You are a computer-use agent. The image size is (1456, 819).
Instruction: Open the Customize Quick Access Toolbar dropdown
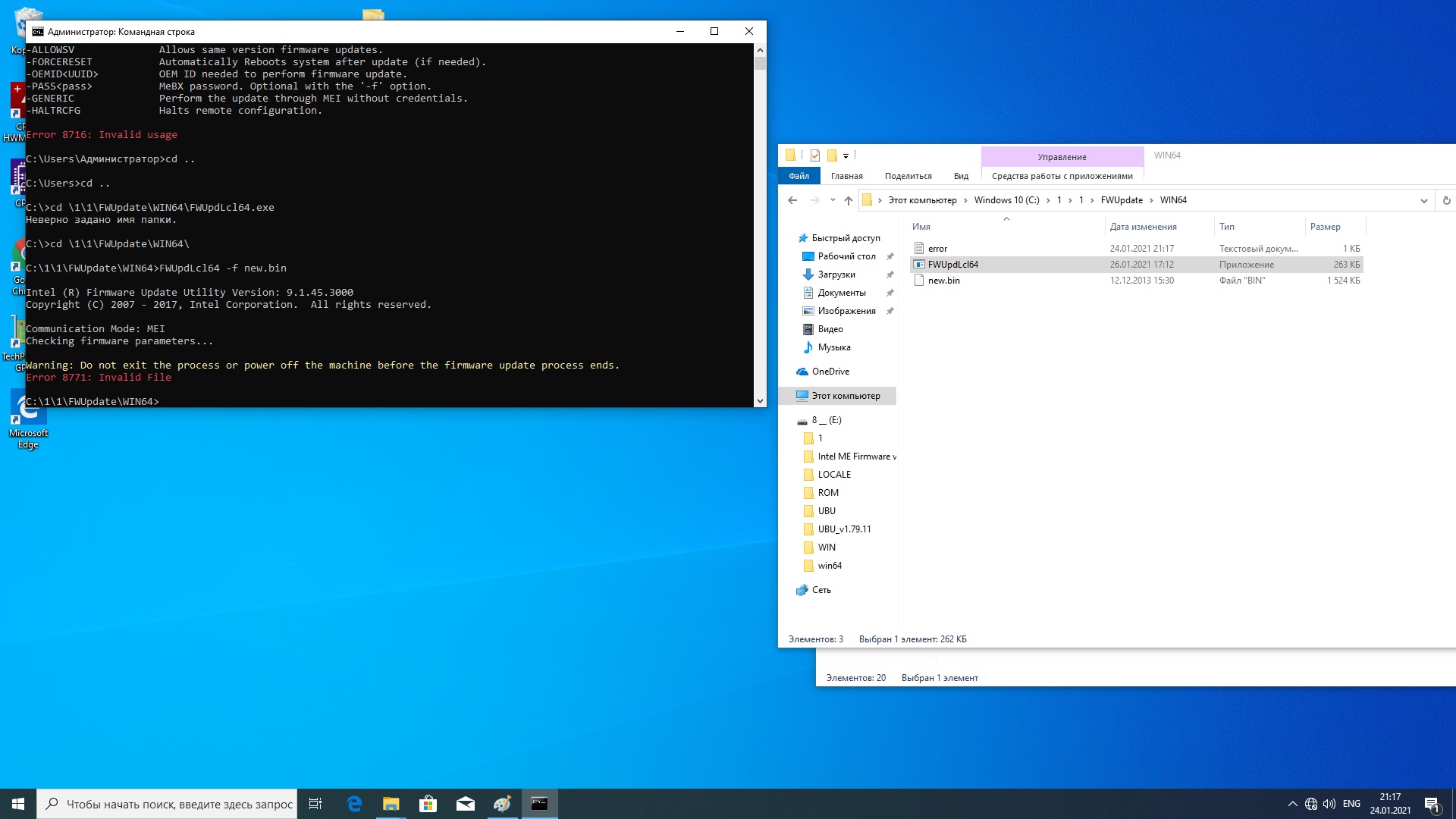coord(846,155)
